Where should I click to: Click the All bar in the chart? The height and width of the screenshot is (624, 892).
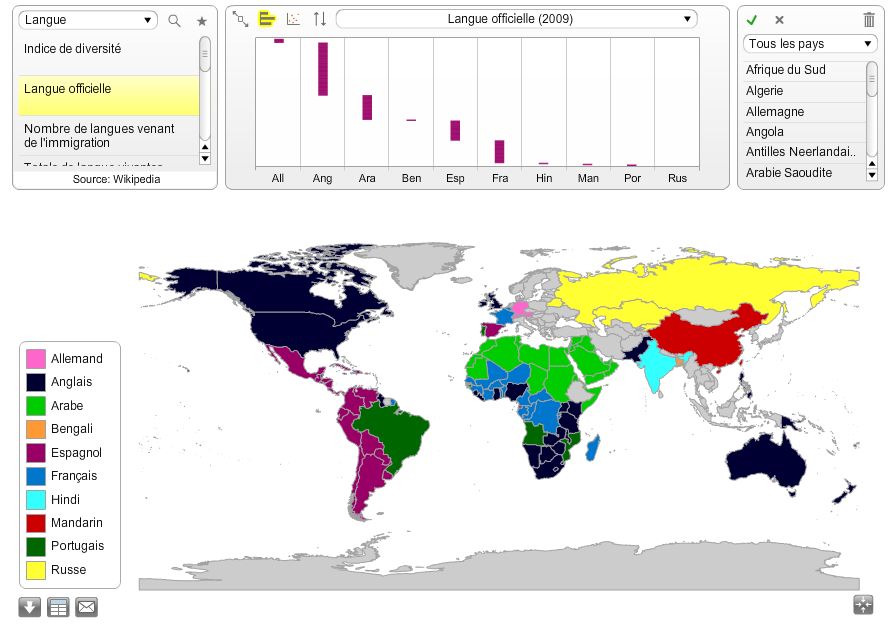point(279,40)
